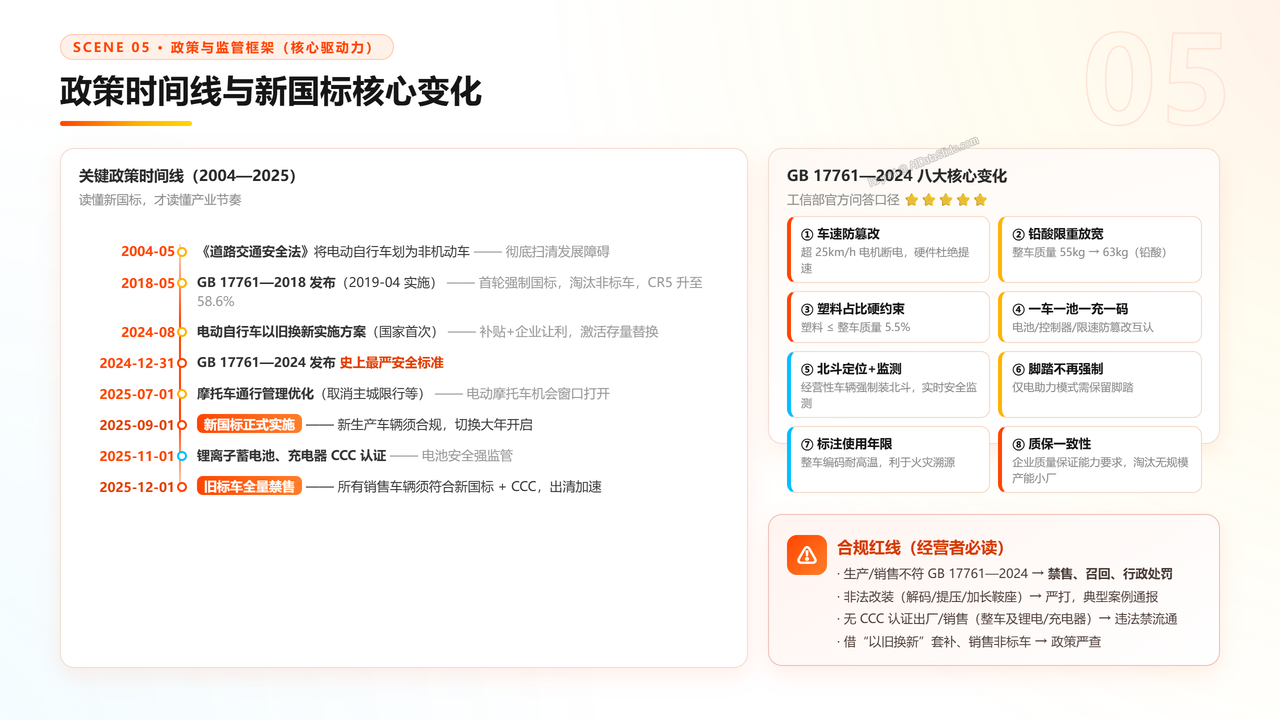Click the text 电动自行车以旧换新实施方案
1280x720 pixels.
point(282,332)
